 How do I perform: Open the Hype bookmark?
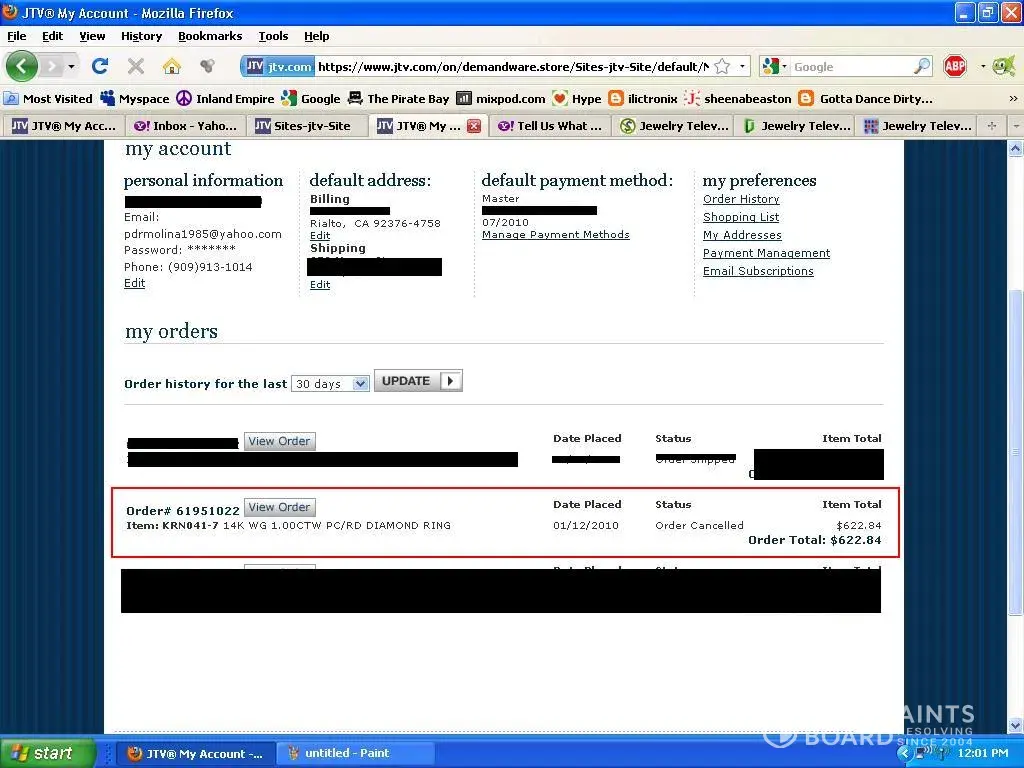[x=577, y=99]
